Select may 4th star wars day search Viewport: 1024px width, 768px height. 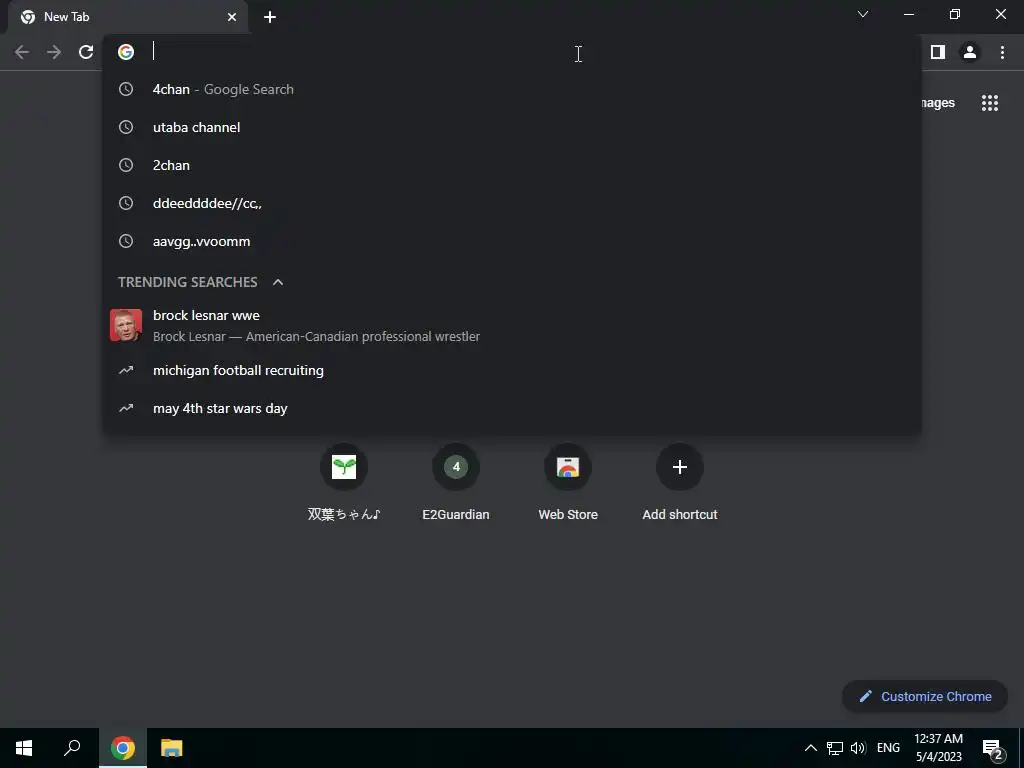pyautogui.click(x=512, y=408)
